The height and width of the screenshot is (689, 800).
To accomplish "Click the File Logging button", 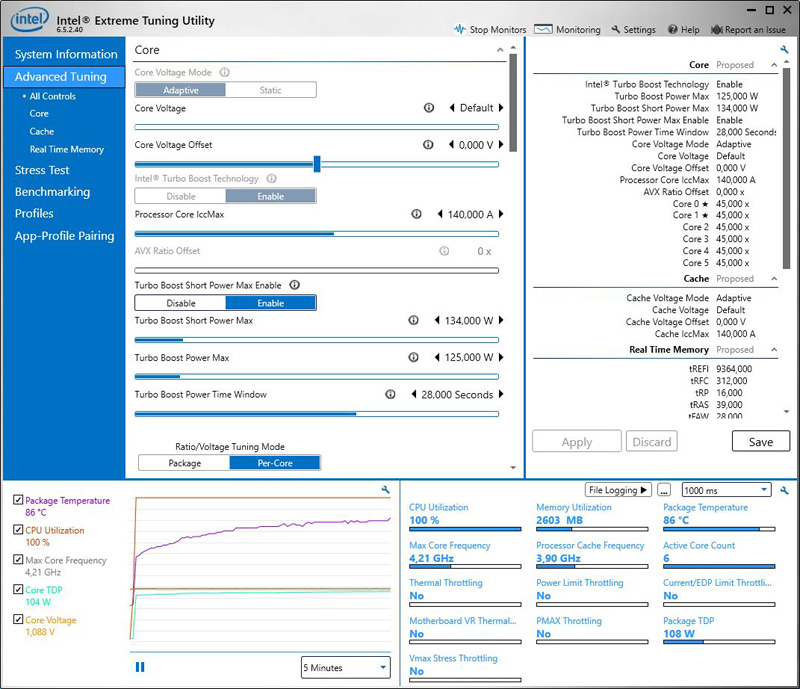I will click(x=618, y=490).
